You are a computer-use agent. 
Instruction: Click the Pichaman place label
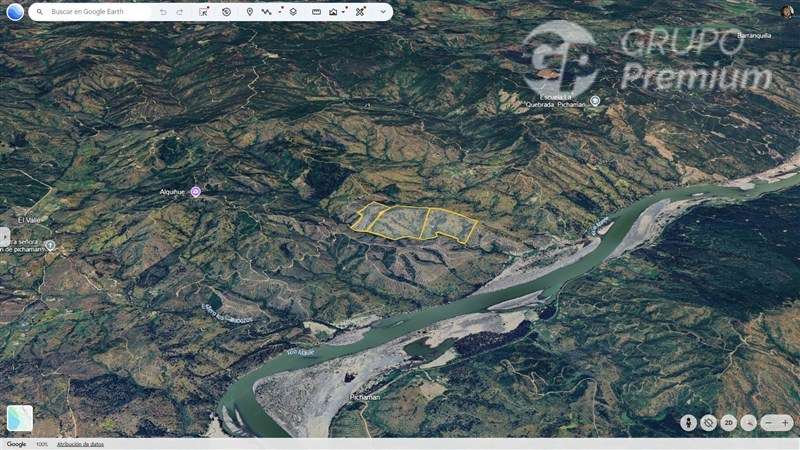coord(365,397)
